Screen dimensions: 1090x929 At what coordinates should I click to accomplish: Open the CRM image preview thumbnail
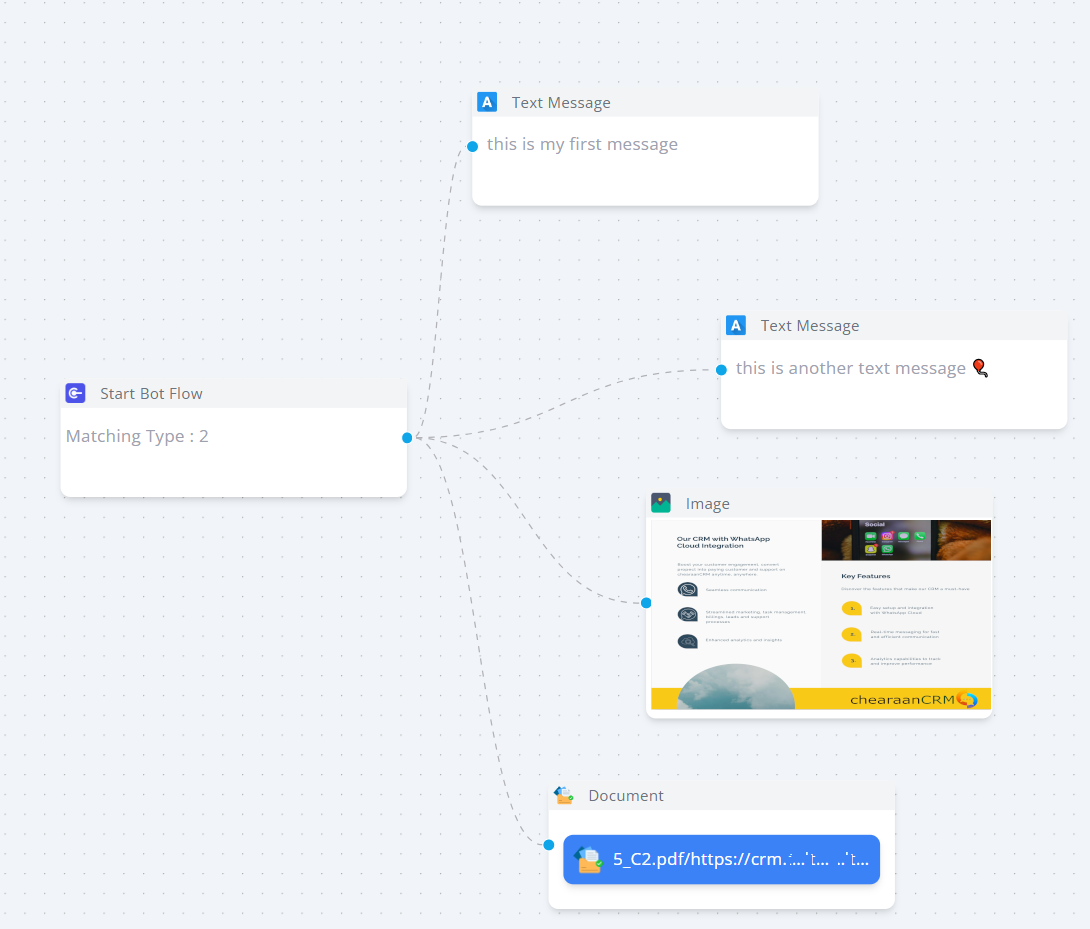tap(820, 614)
